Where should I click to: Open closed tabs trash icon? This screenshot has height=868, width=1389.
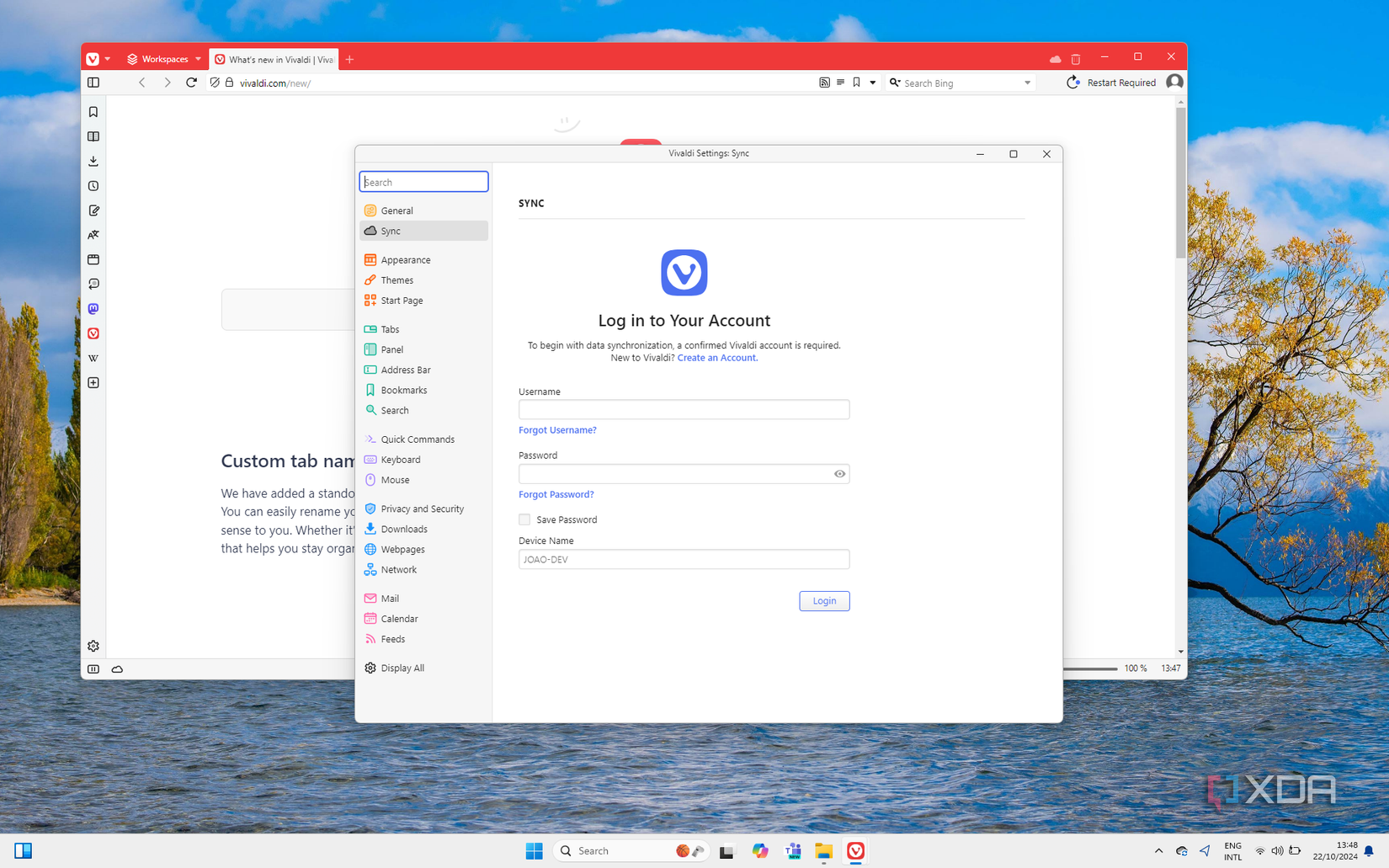pos(1076,59)
